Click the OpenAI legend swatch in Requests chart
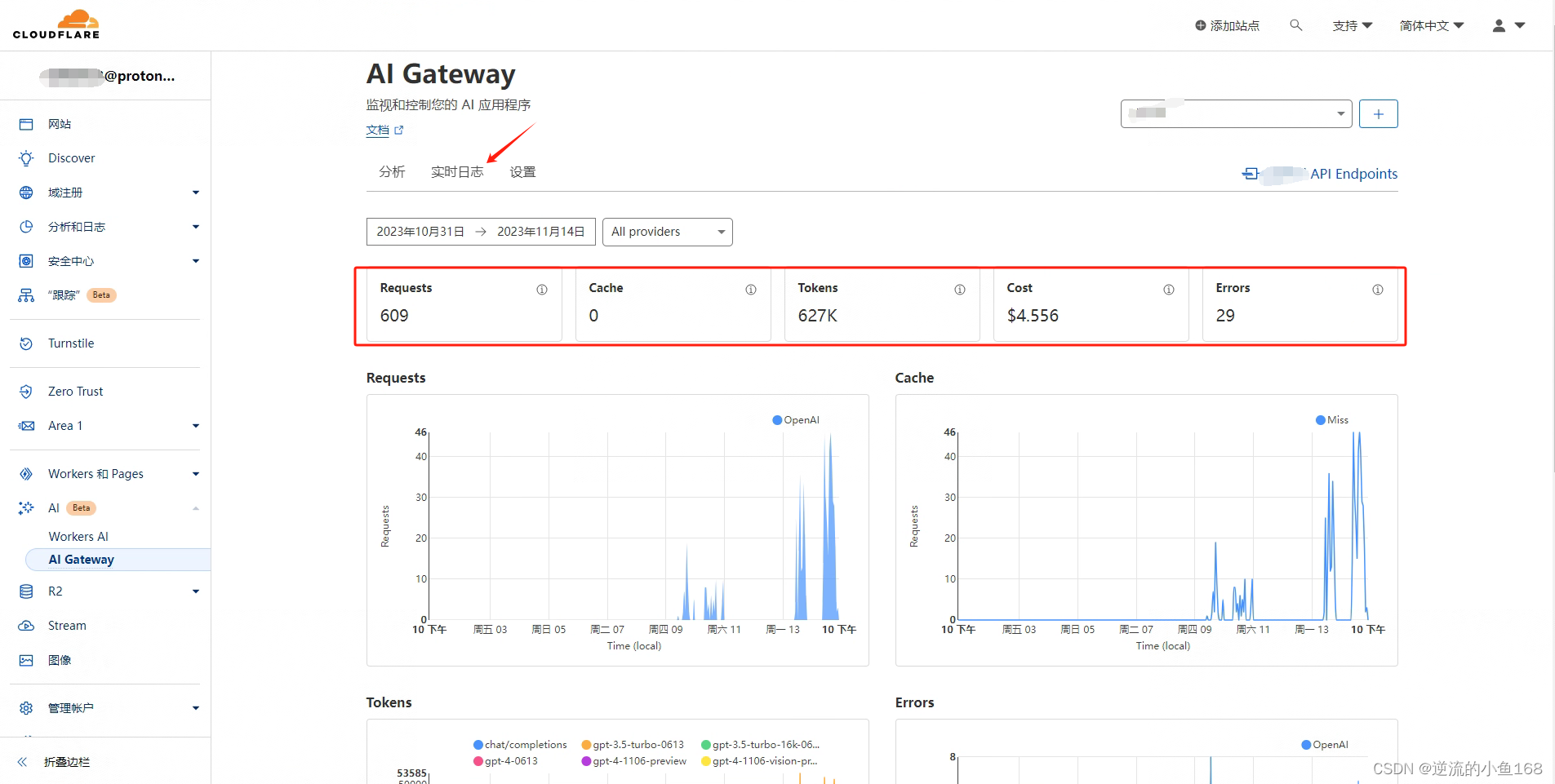 [777, 420]
